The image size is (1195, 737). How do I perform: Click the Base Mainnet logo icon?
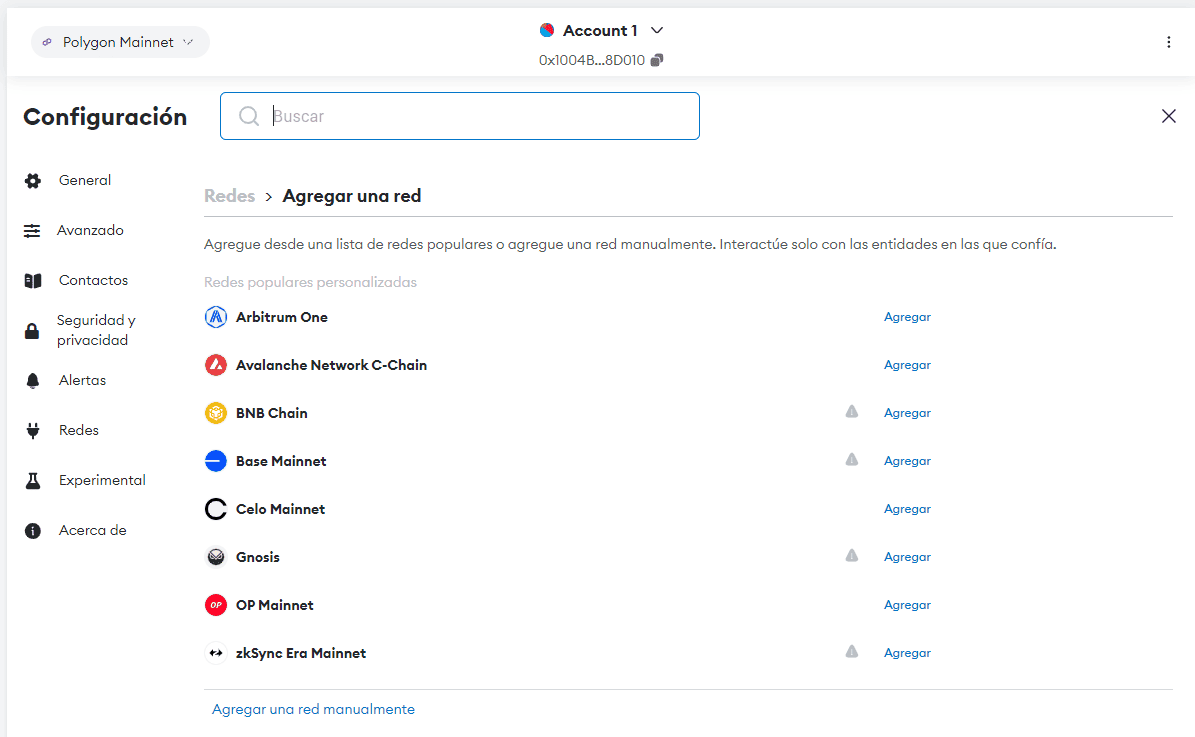pos(216,461)
